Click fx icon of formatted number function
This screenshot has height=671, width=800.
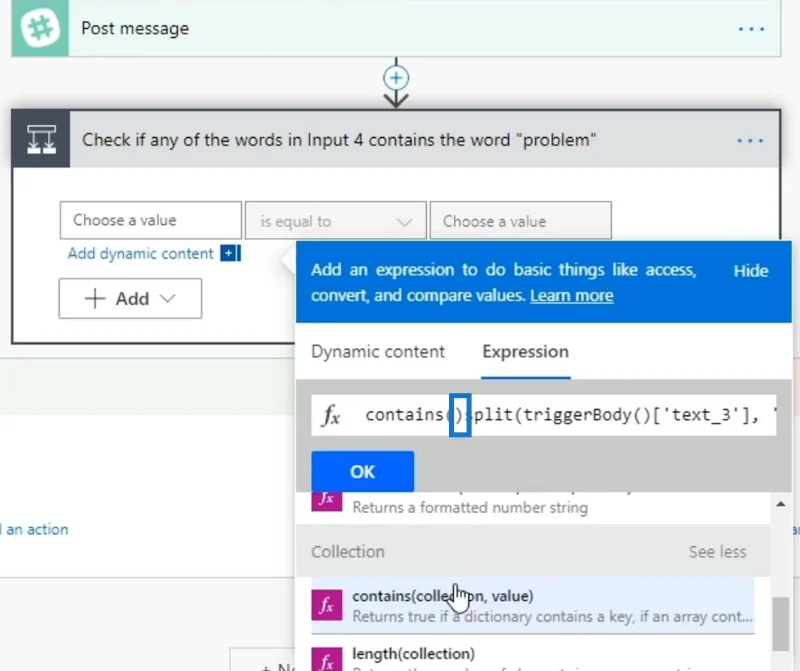pyautogui.click(x=327, y=501)
